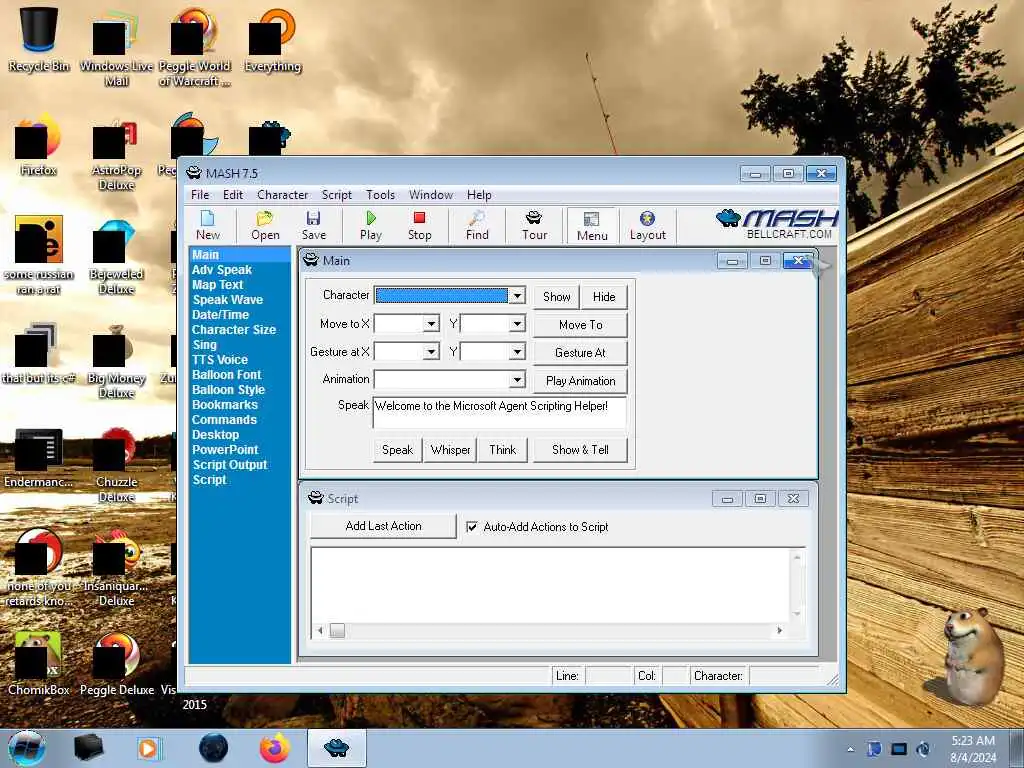
Task: Open the Help menu
Action: tap(479, 195)
